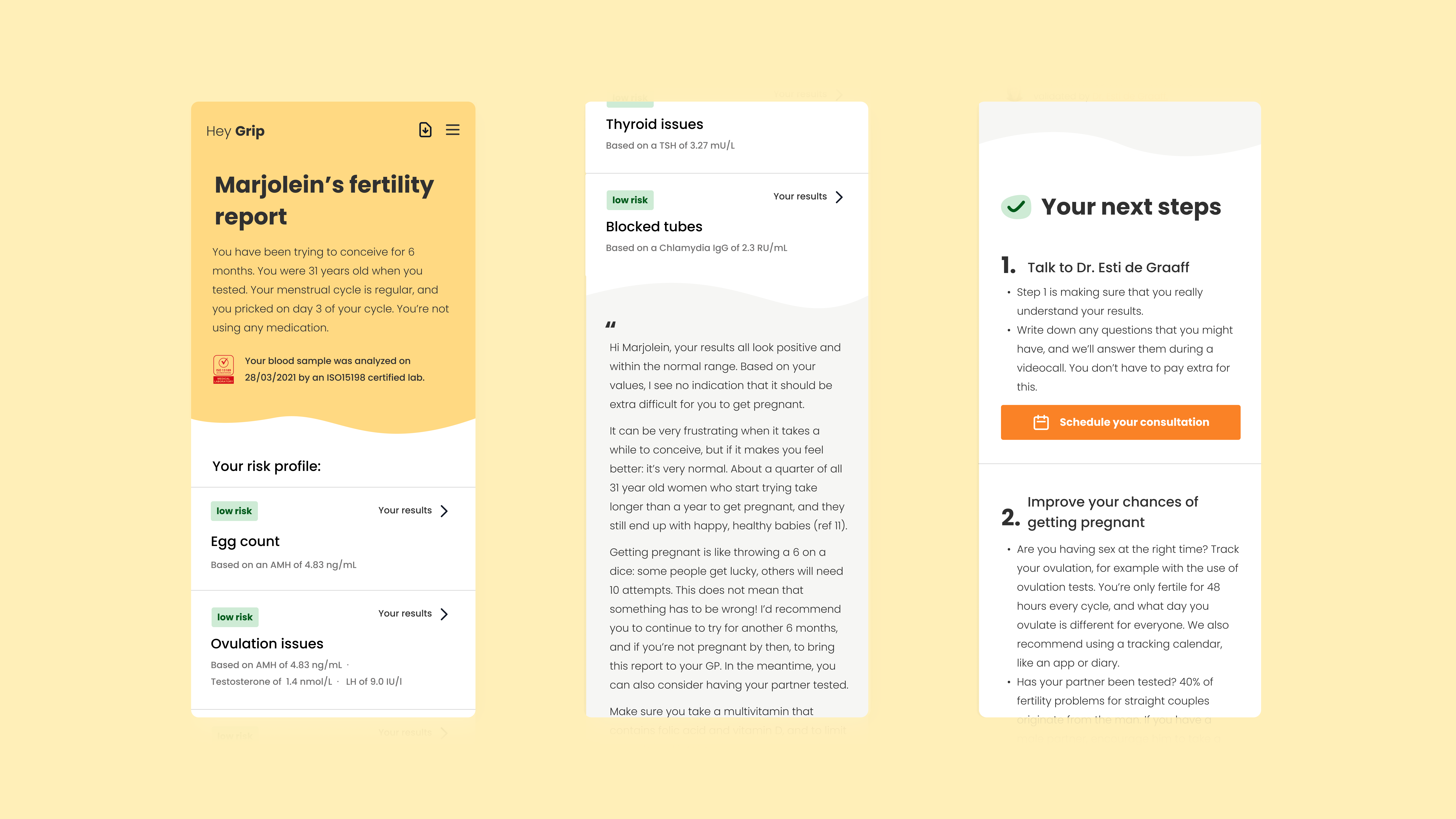Open the hamburger menu
The image size is (1456, 819).
coord(453,130)
